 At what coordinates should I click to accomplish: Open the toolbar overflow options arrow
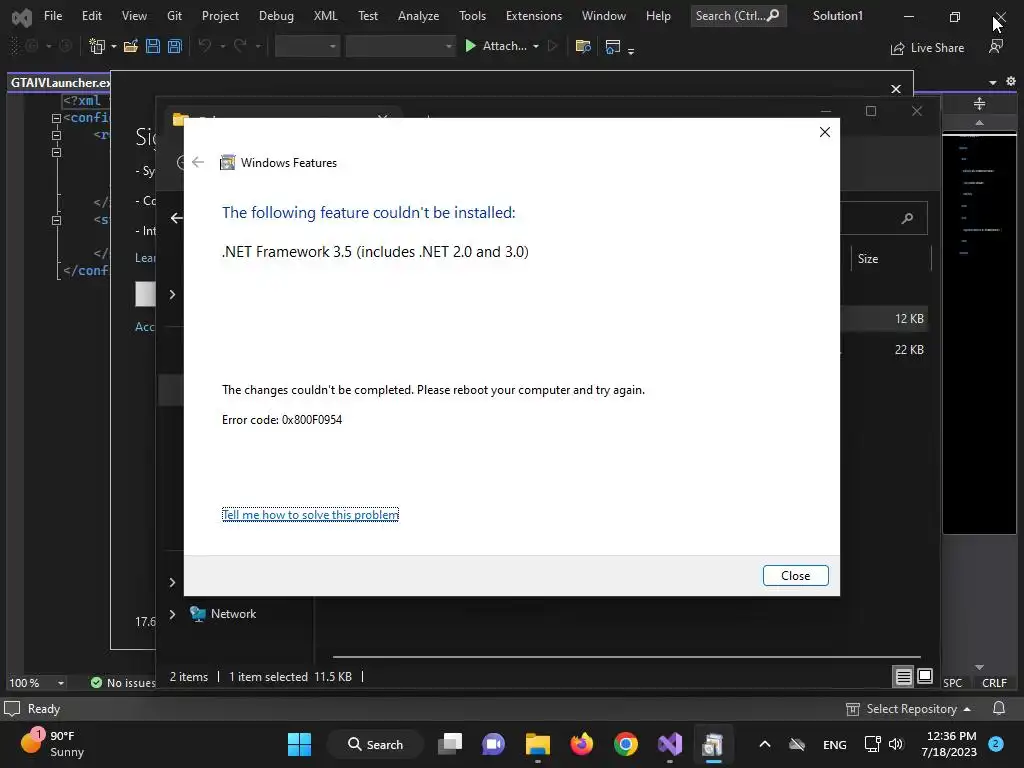click(x=631, y=51)
